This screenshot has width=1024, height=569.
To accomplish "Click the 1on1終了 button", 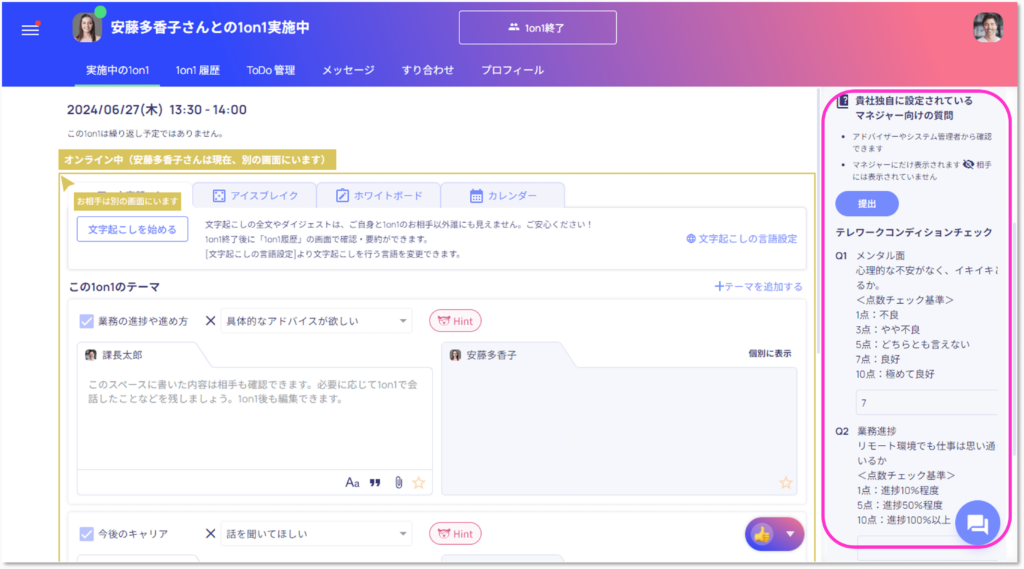I will click(x=537, y=27).
